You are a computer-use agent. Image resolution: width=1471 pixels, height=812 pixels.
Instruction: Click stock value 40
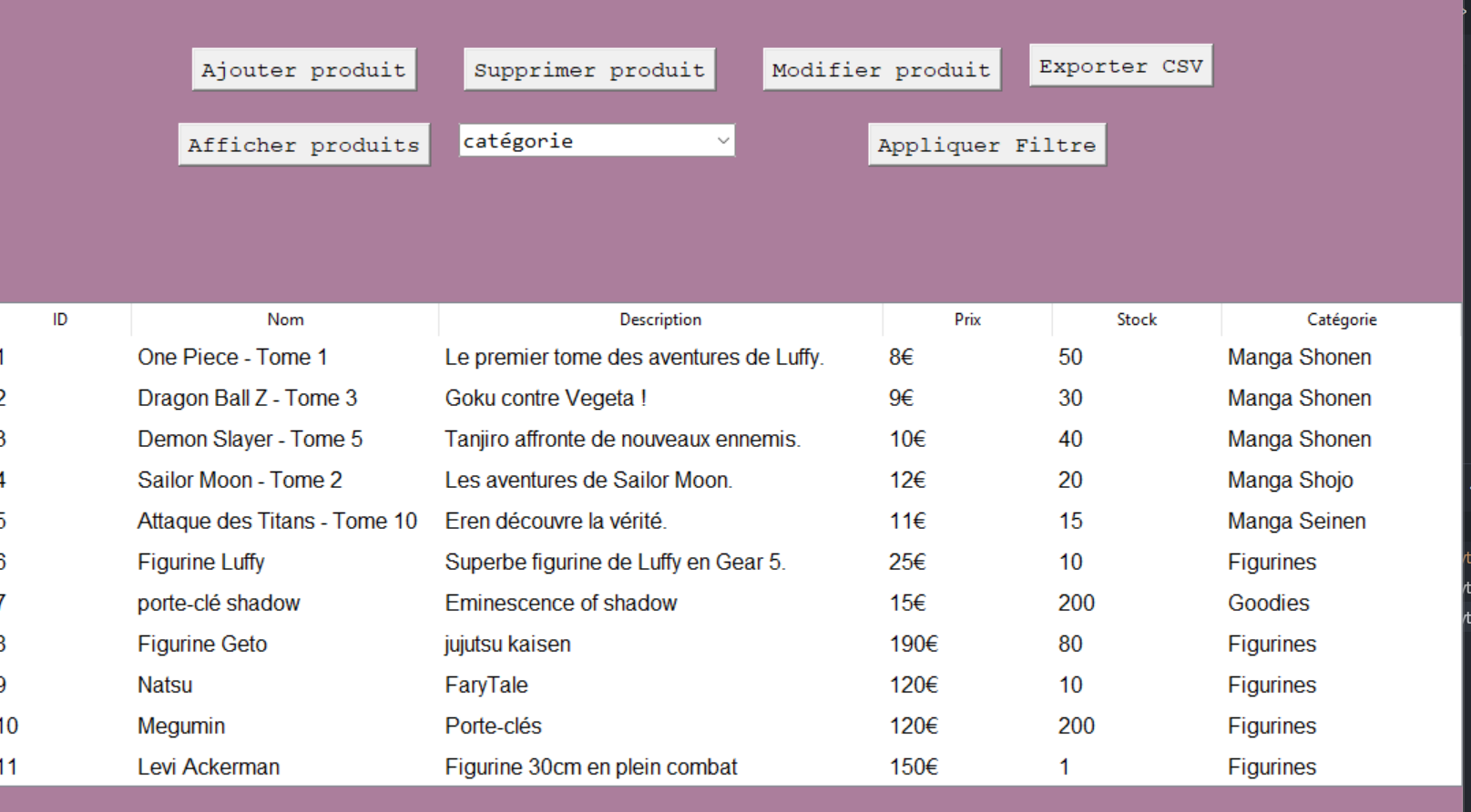coord(1070,439)
